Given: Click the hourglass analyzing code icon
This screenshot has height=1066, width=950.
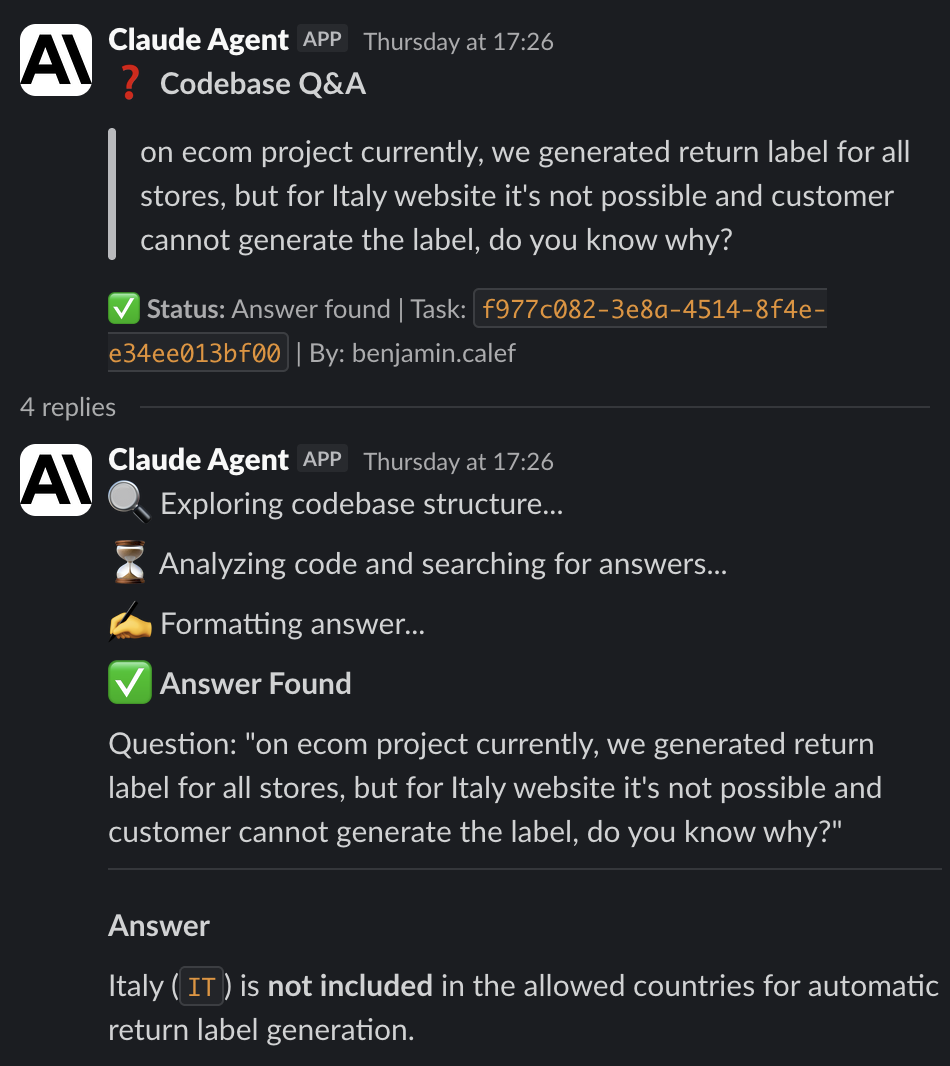Looking at the screenshot, I should pyautogui.click(x=127, y=562).
